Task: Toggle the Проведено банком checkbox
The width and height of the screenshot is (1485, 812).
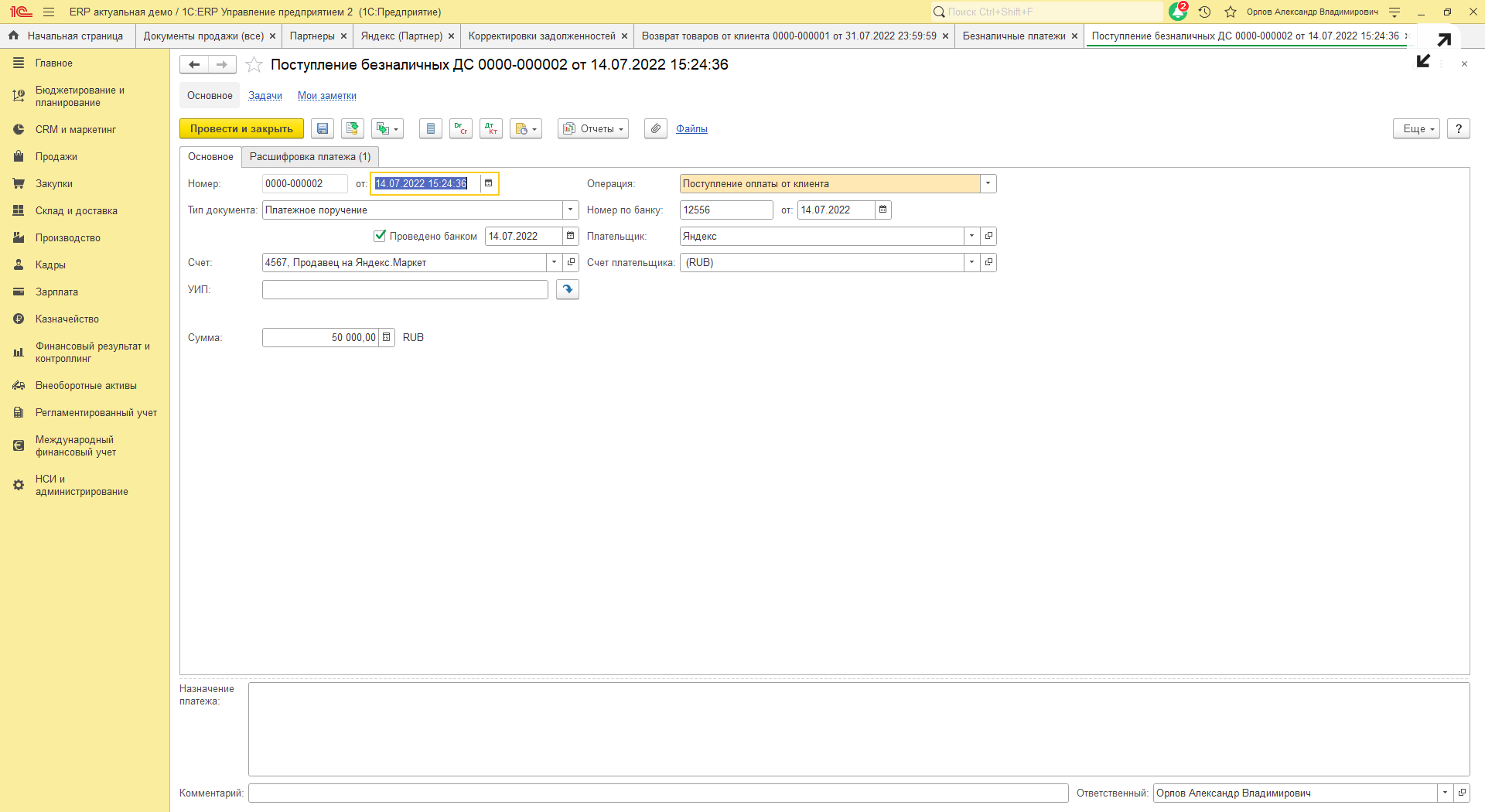Action: point(380,236)
